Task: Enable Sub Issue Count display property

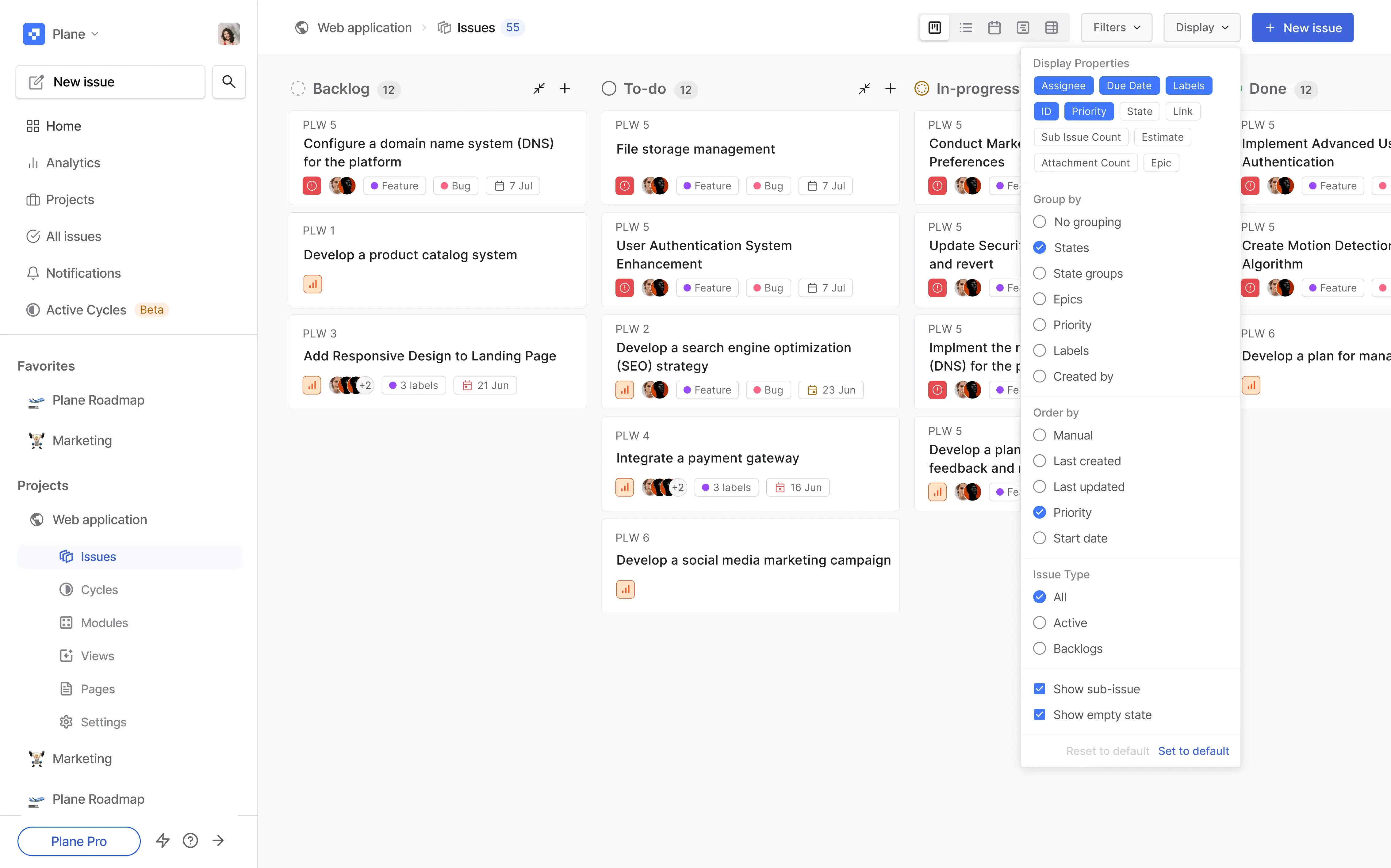Action: pyautogui.click(x=1080, y=137)
